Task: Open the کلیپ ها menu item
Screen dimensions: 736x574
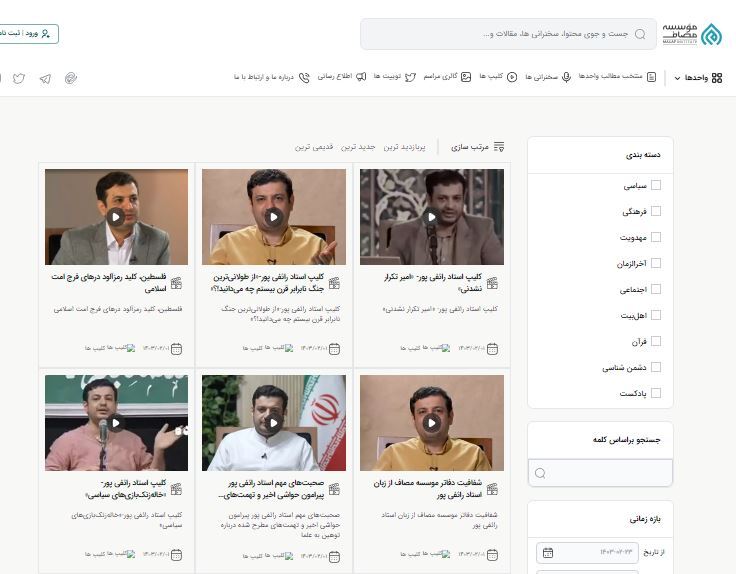Action: [498, 77]
